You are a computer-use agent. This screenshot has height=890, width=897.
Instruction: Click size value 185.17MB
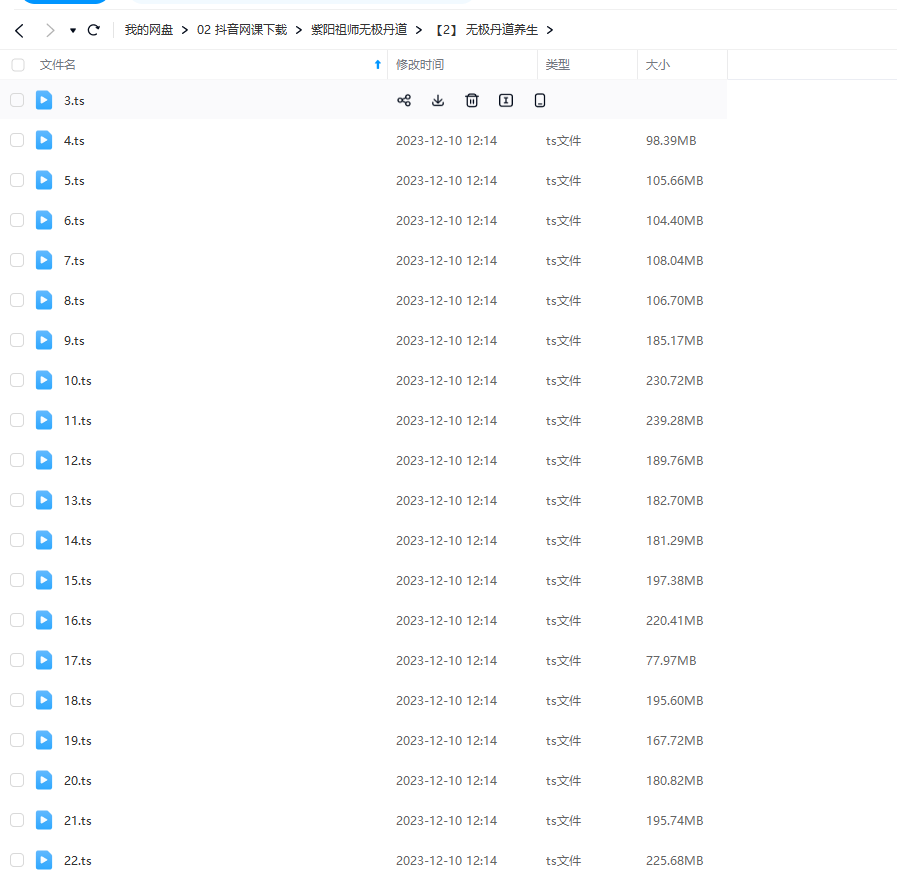click(x=674, y=341)
